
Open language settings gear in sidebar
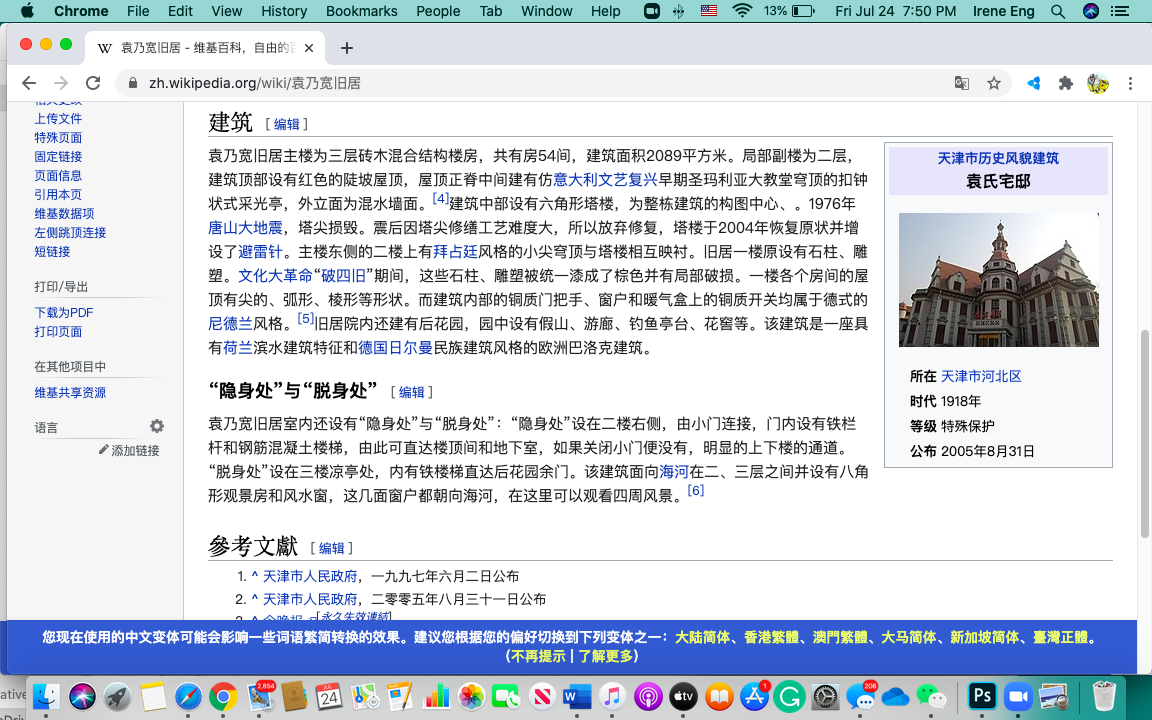[x=157, y=426]
